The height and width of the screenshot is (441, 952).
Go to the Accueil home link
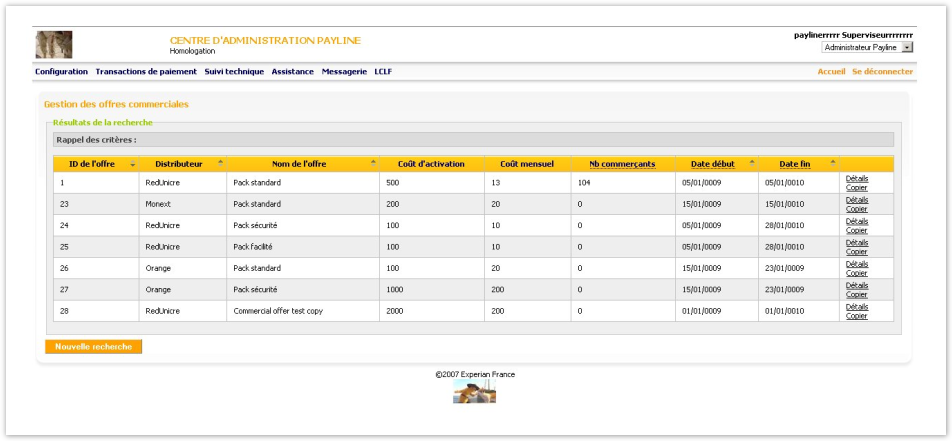(831, 72)
